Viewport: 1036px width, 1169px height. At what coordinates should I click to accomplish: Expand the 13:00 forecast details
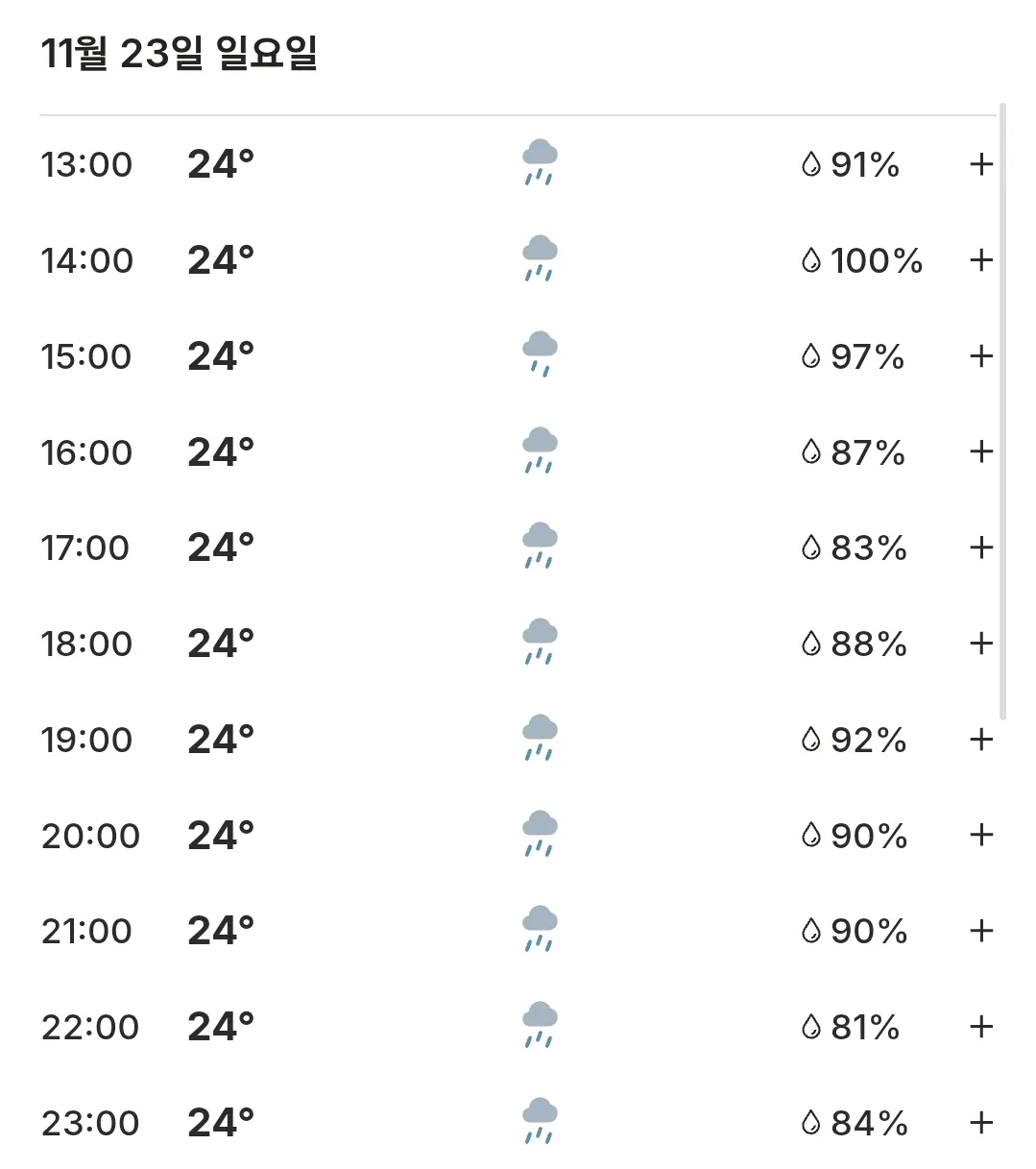[980, 164]
